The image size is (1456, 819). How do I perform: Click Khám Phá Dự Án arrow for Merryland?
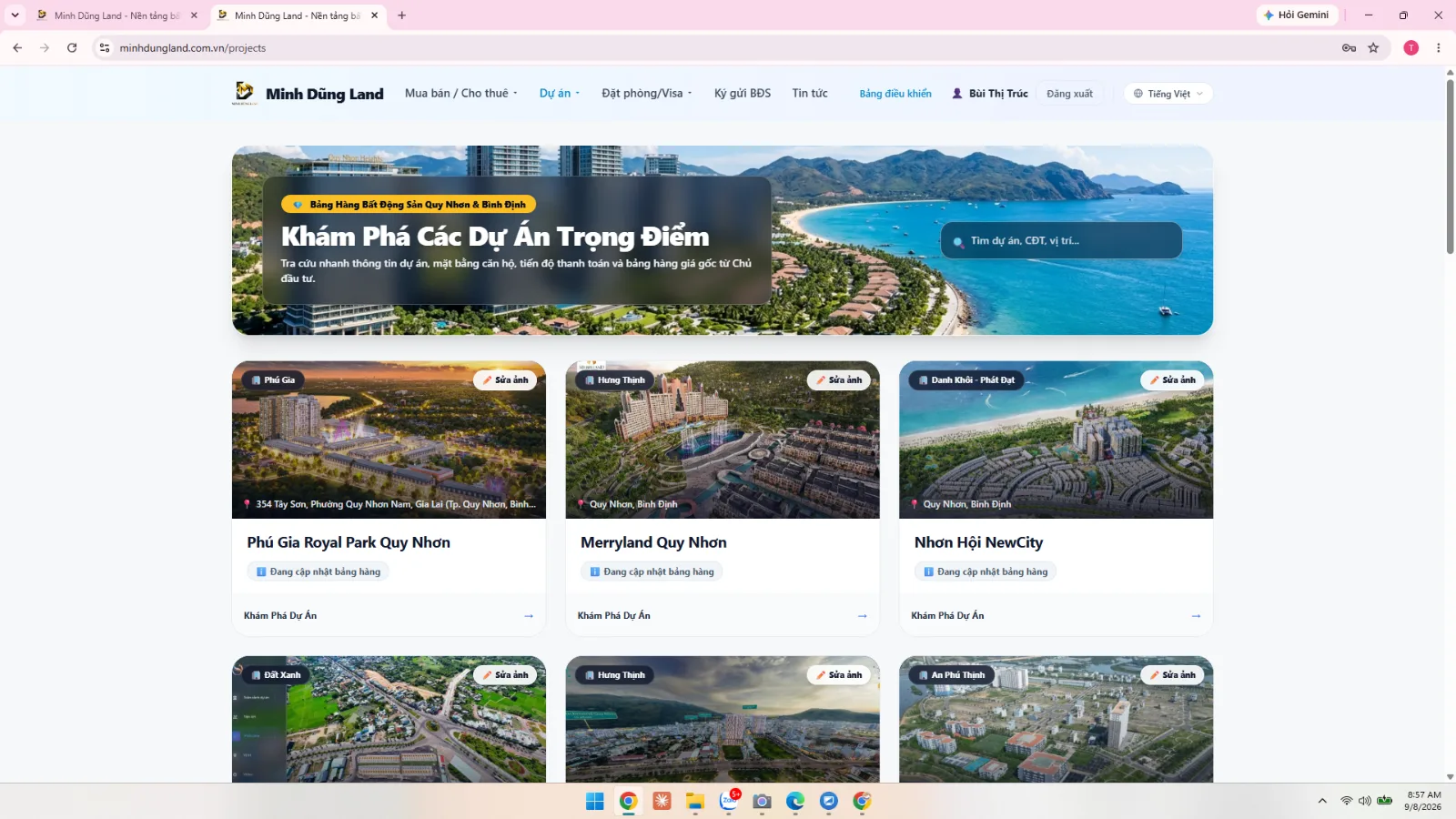pyautogui.click(x=862, y=616)
